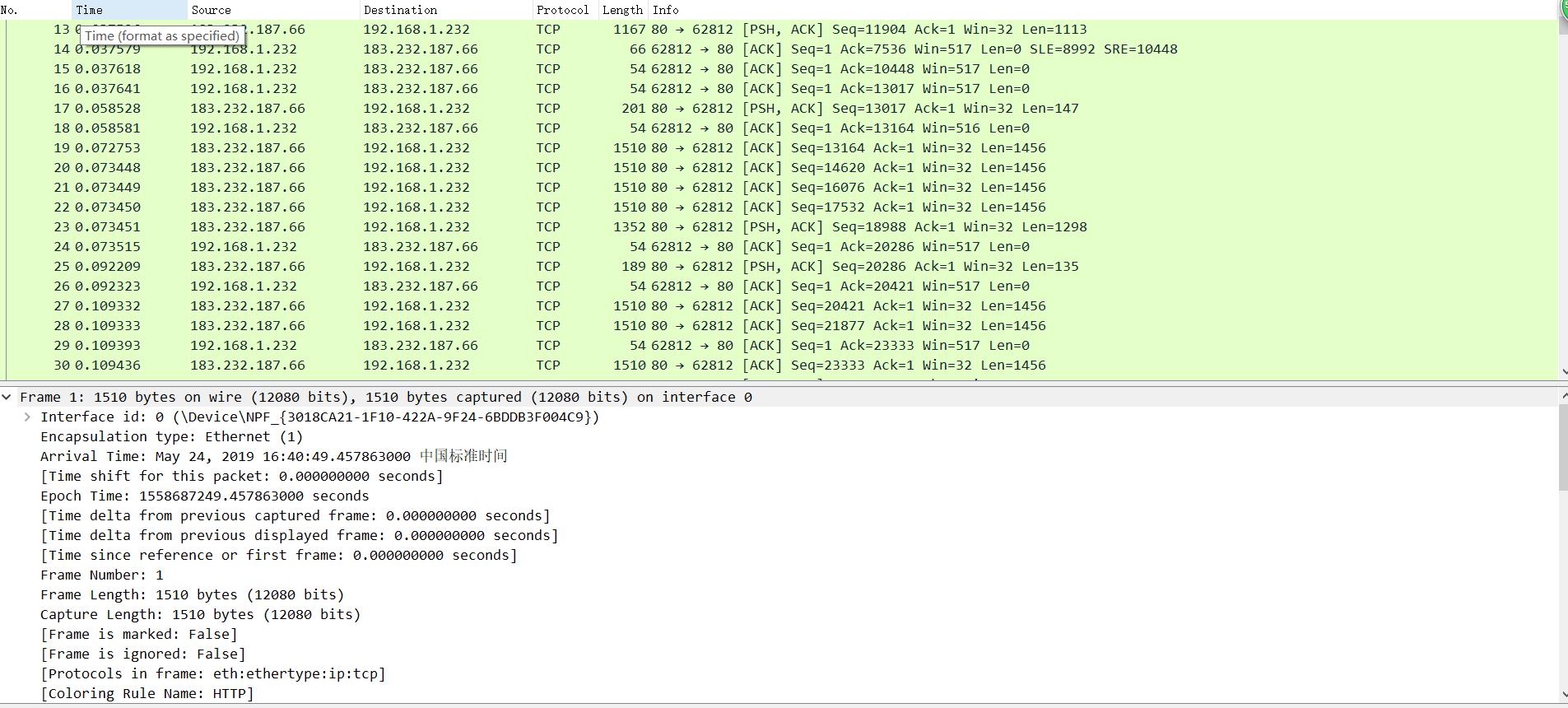Image resolution: width=1568 pixels, height=708 pixels.
Task: Click the details pane vertical scrollbar thumb
Action: 1563,447
